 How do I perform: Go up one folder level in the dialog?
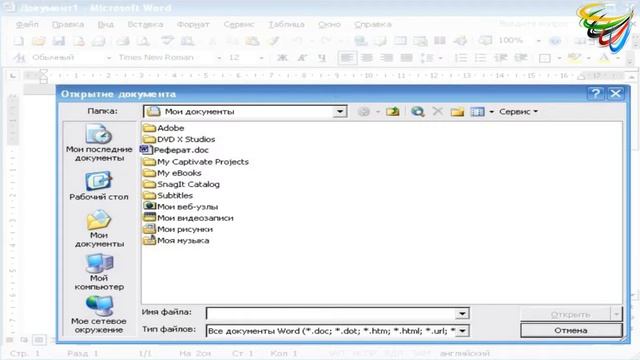393,111
